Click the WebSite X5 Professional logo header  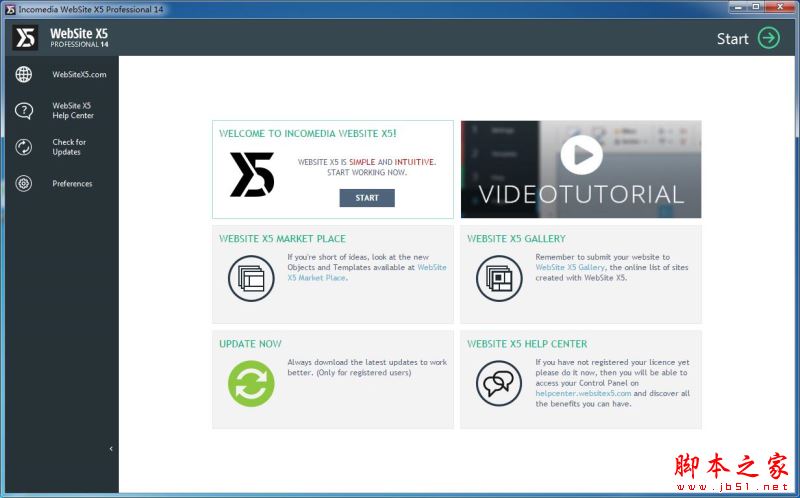tap(62, 38)
